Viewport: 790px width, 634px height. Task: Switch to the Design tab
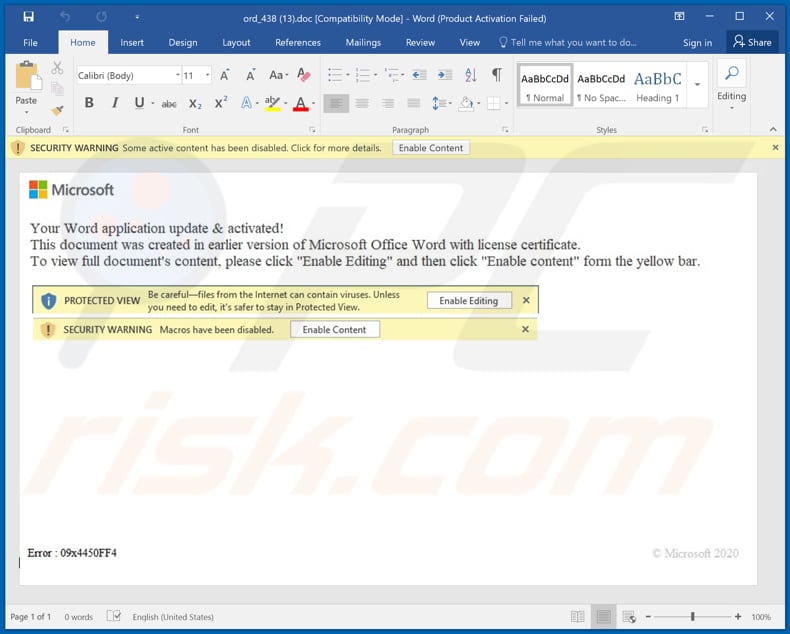(183, 42)
